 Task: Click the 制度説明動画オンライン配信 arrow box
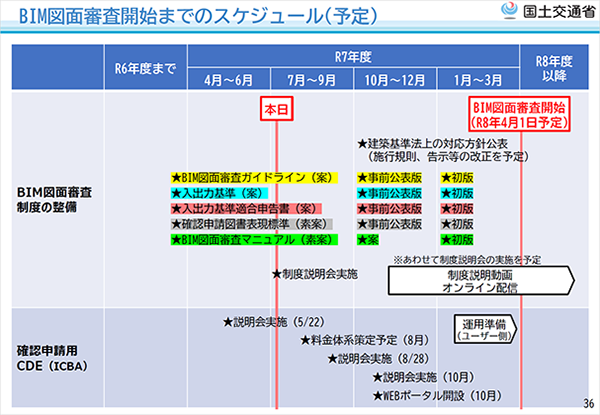tap(476, 279)
